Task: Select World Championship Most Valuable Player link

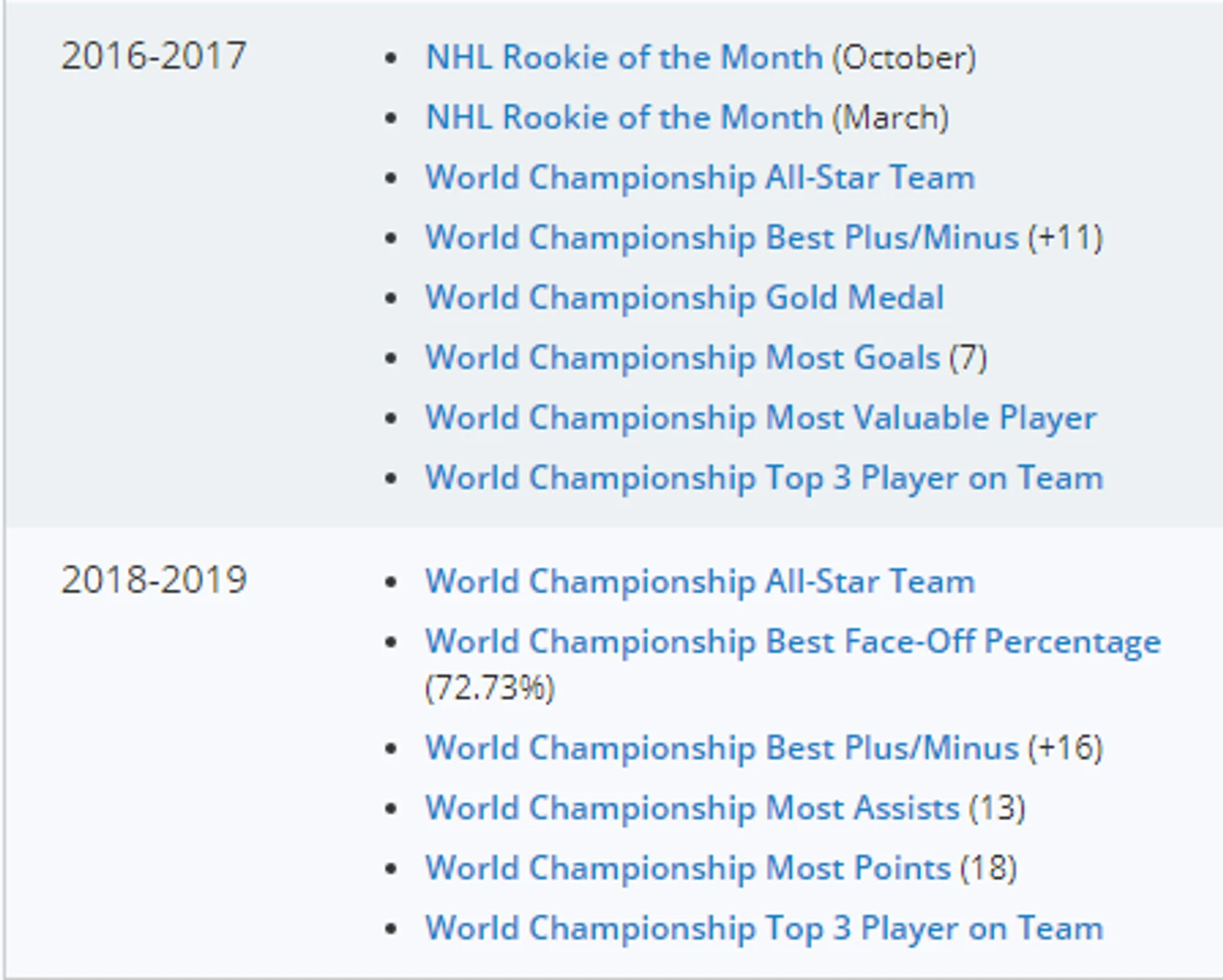Action: pyautogui.click(x=761, y=418)
